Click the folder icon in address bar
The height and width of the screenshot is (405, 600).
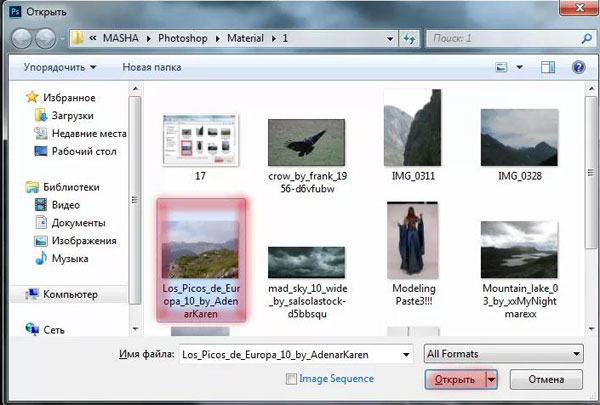pyautogui.click(x=78, y=38)
